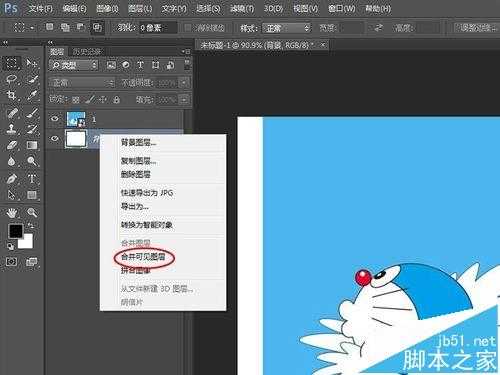Select the Brush tool
The image size is (500, 375).
click(32, 113)
